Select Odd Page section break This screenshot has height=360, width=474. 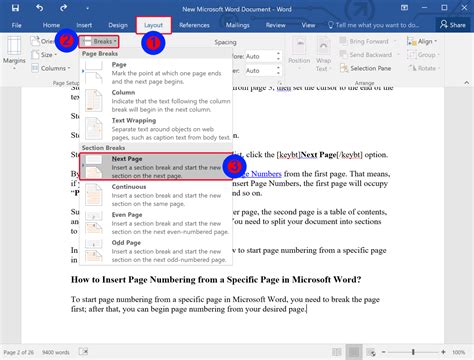[156, 251]
